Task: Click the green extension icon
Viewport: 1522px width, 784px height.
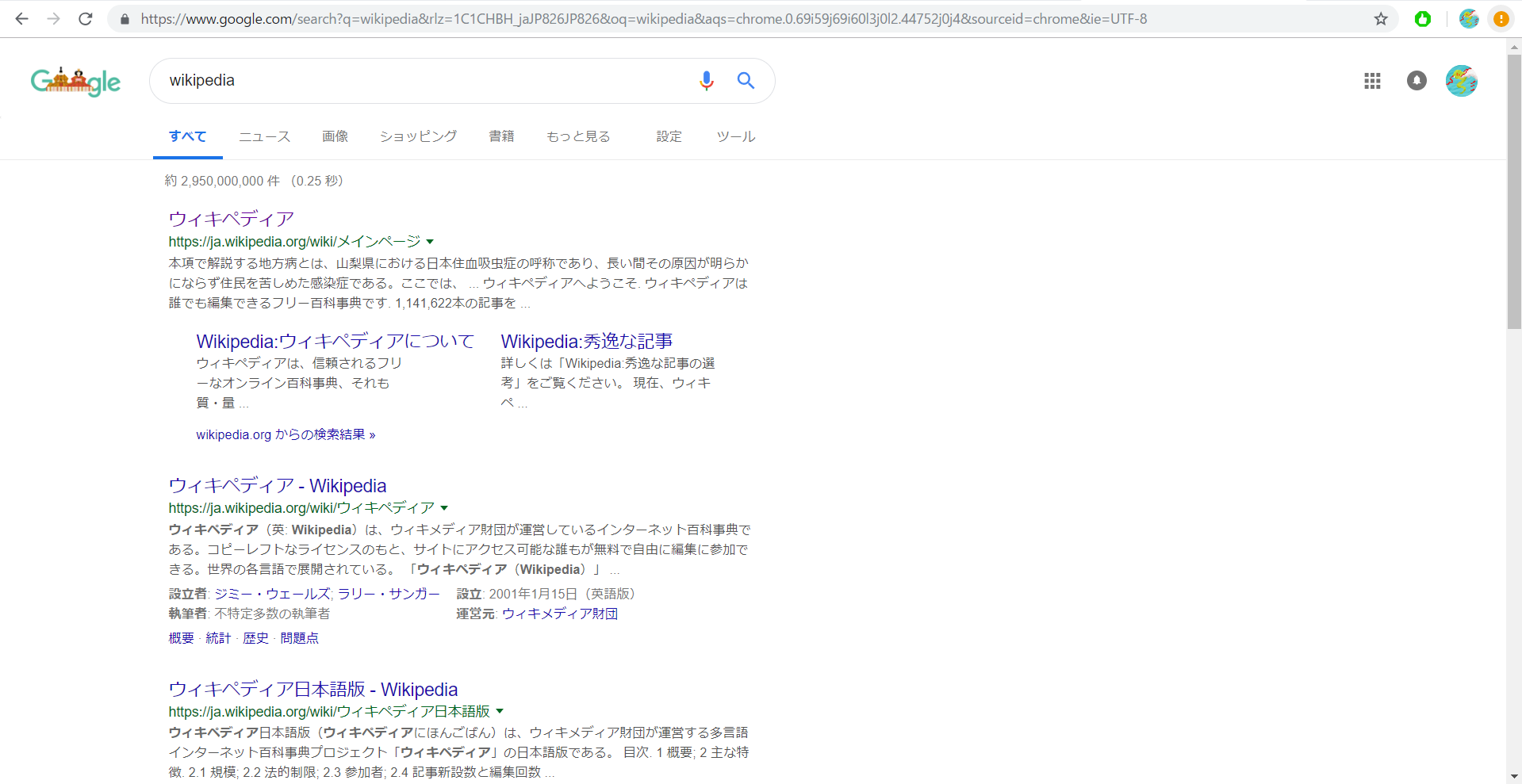Action: [x=1423, y=19]
